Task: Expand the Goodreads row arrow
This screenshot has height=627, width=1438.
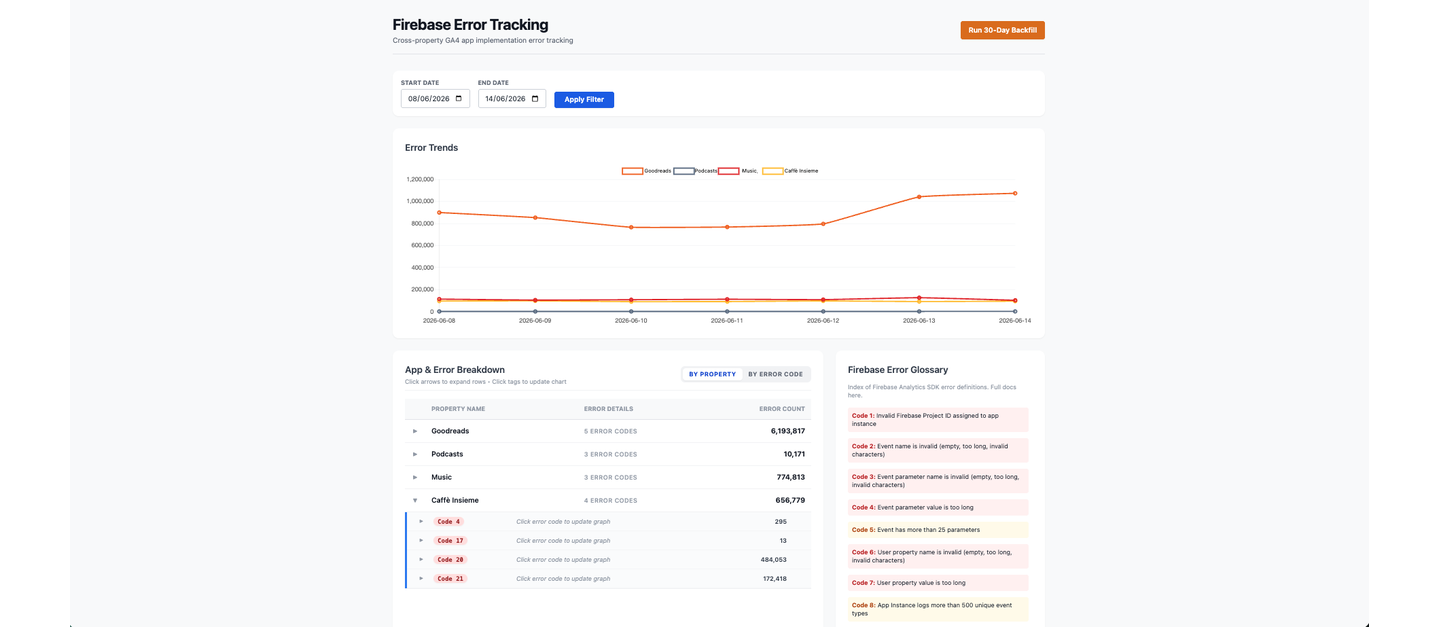Action: click(415, 431)
